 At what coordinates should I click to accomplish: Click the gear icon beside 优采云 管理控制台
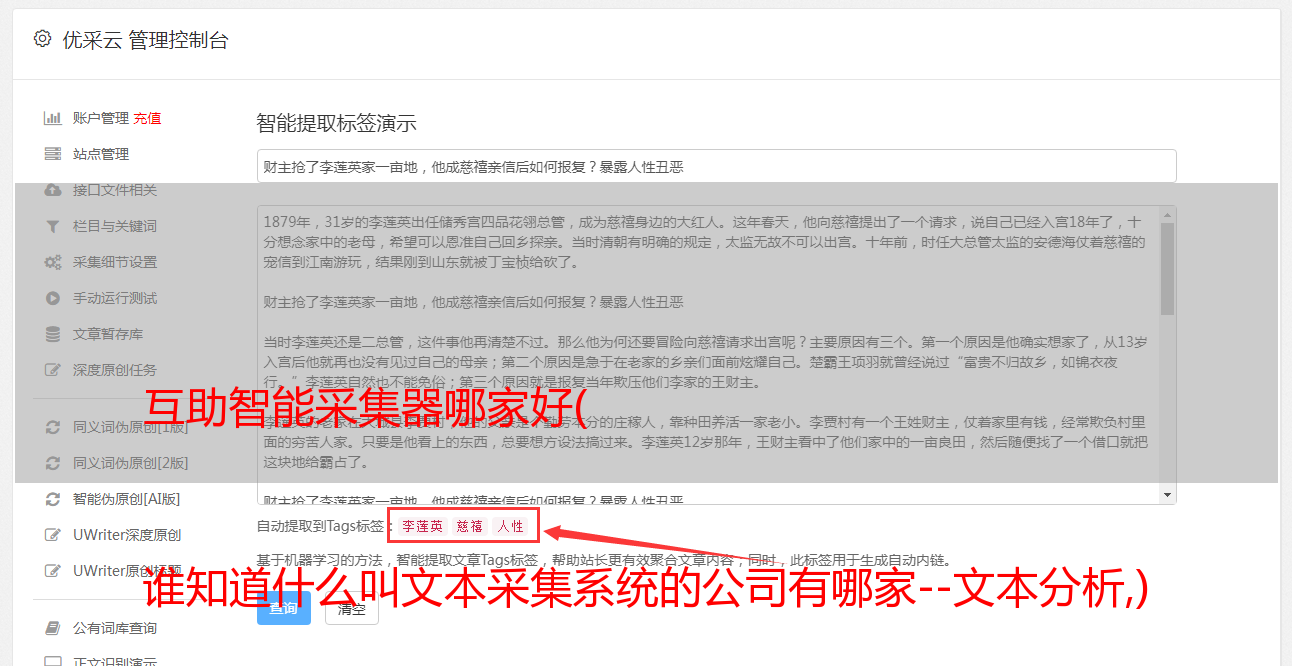(42, 39)
